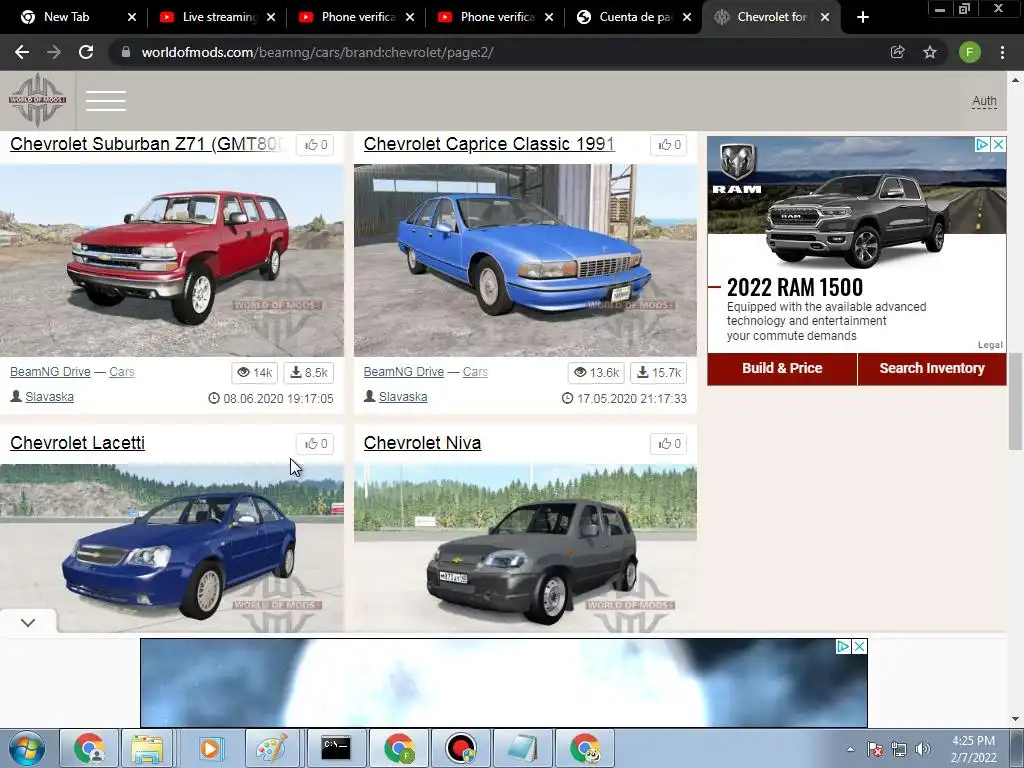Open Paint from the taskbar

271,748
